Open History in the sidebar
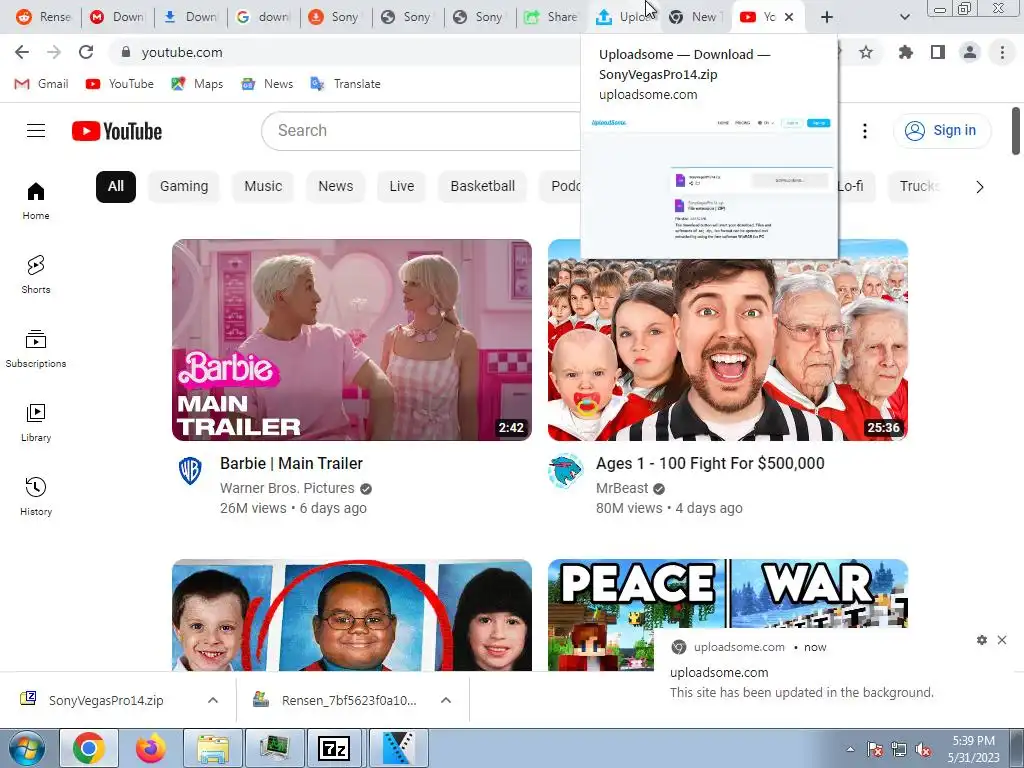The image size is (1024, 768). coord(36,496)
